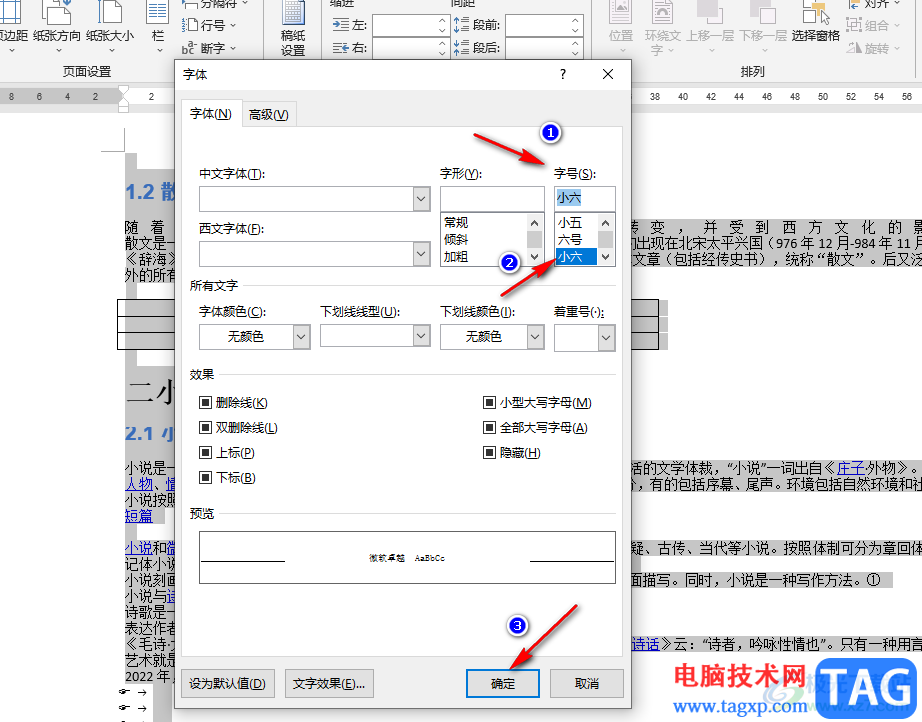
Task: Toggle Small caps (小型大写字母) checkbox
Action: click(489, 403)
